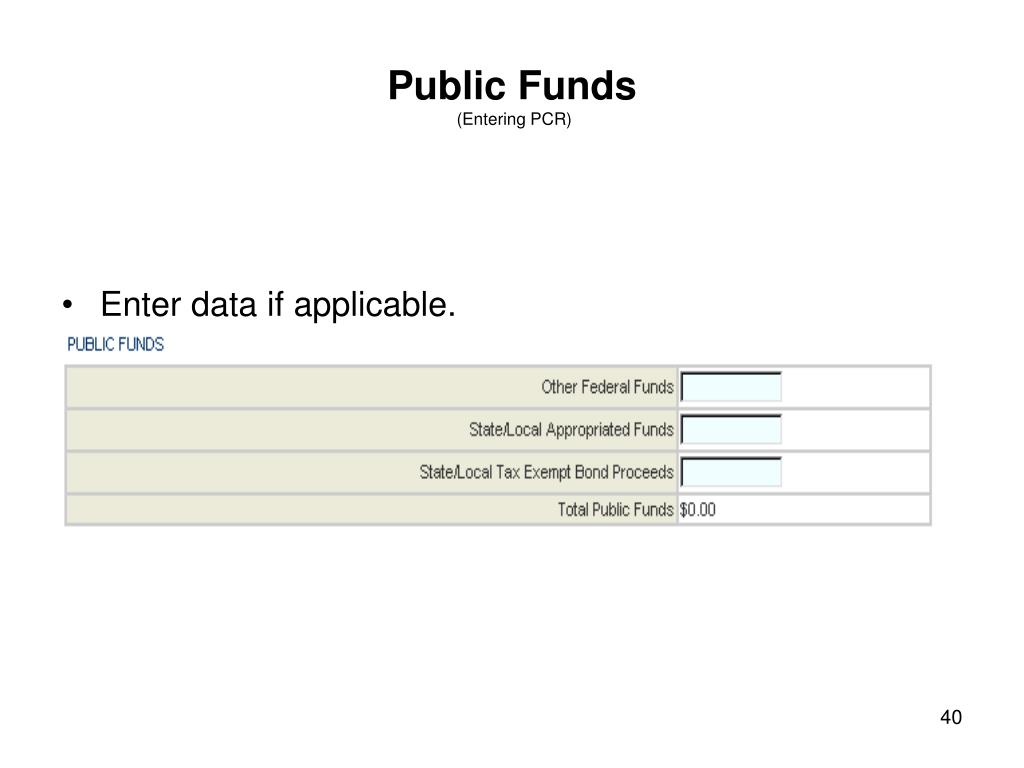Focus the State/Local Appropriated Funds text box
The image size is (1024, 768).
click(731, 430)
